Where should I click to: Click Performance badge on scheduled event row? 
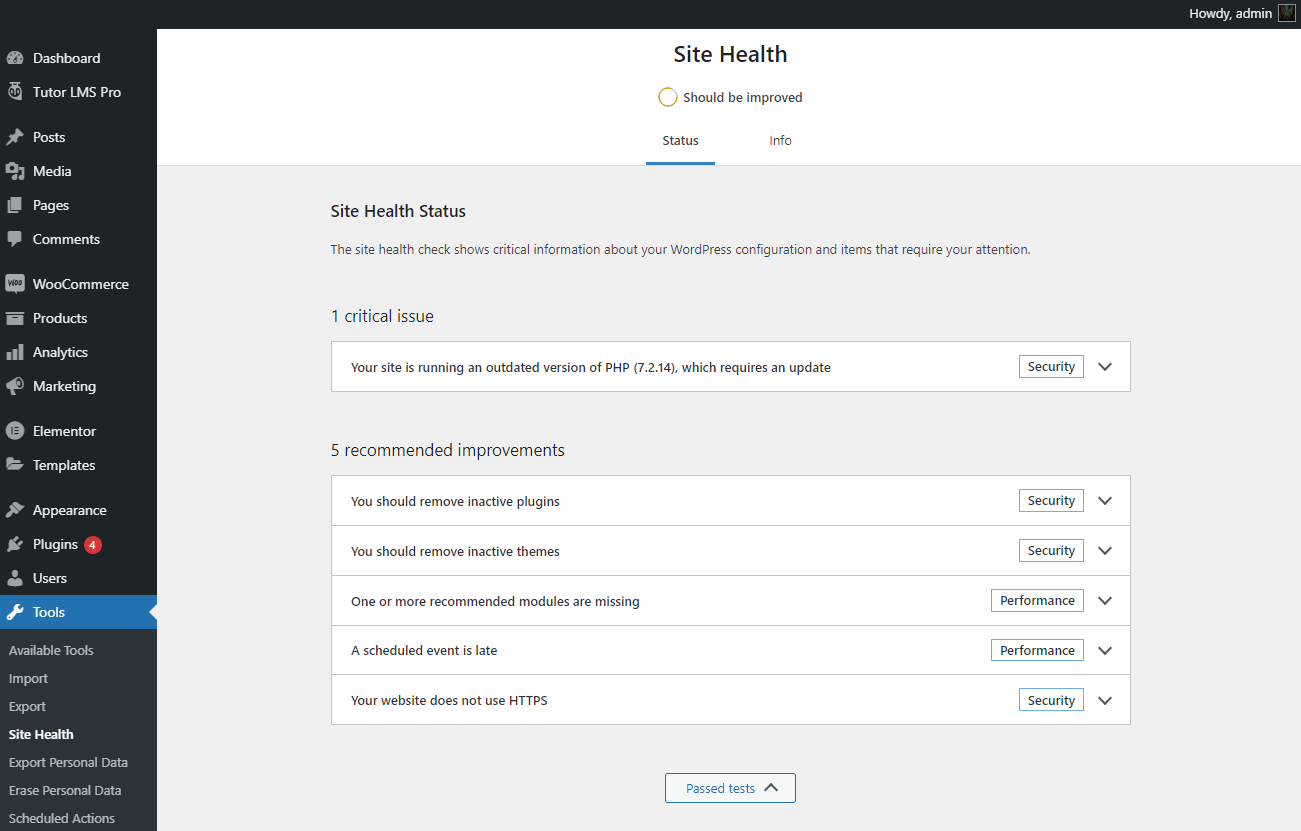[1037, 651]
